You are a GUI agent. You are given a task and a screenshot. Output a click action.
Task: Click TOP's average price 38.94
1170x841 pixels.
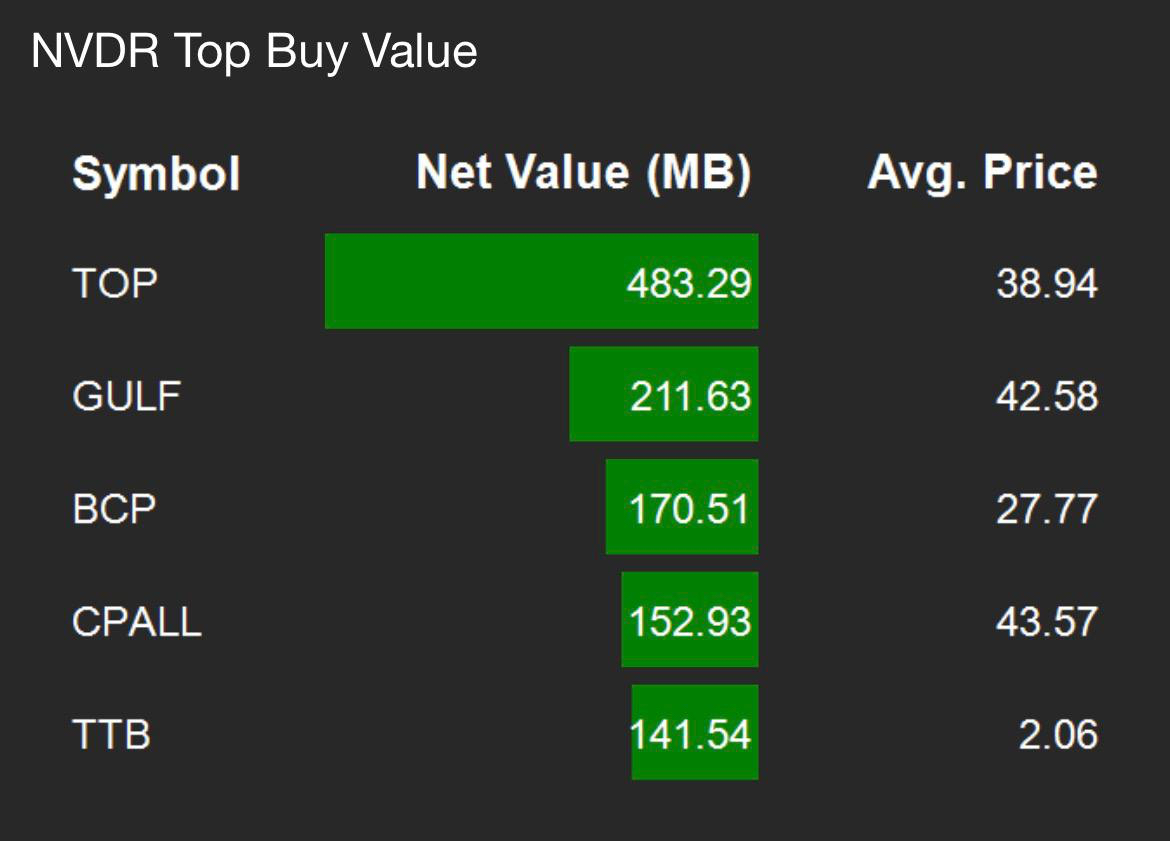click(x=1046, y=284)
